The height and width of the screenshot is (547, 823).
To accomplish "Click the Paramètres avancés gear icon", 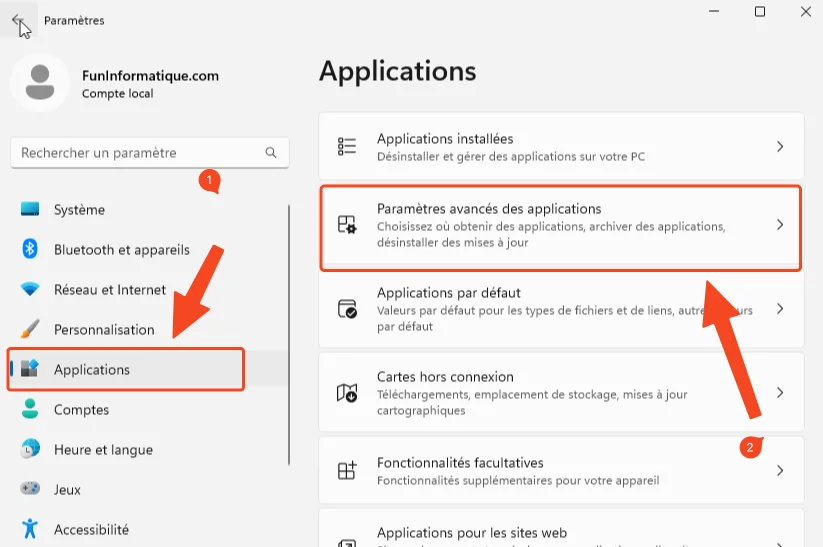I will point(347,225).
